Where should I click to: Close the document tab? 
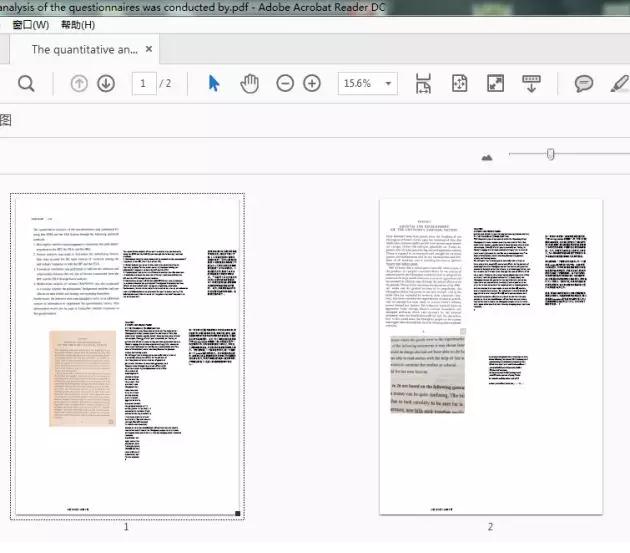click(x=149, y=49)
